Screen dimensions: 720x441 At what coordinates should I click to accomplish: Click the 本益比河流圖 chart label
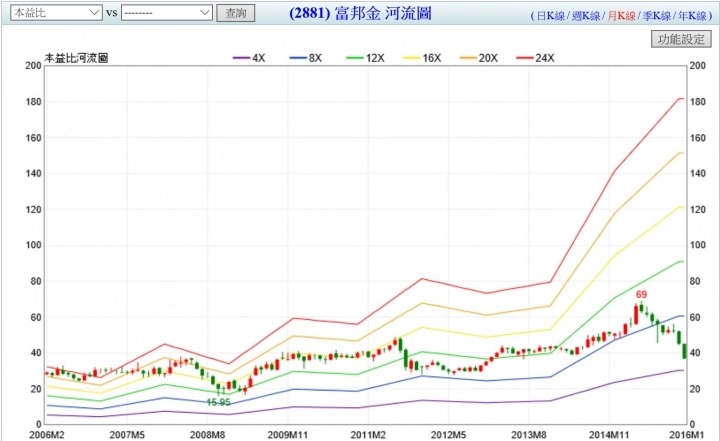76,58
